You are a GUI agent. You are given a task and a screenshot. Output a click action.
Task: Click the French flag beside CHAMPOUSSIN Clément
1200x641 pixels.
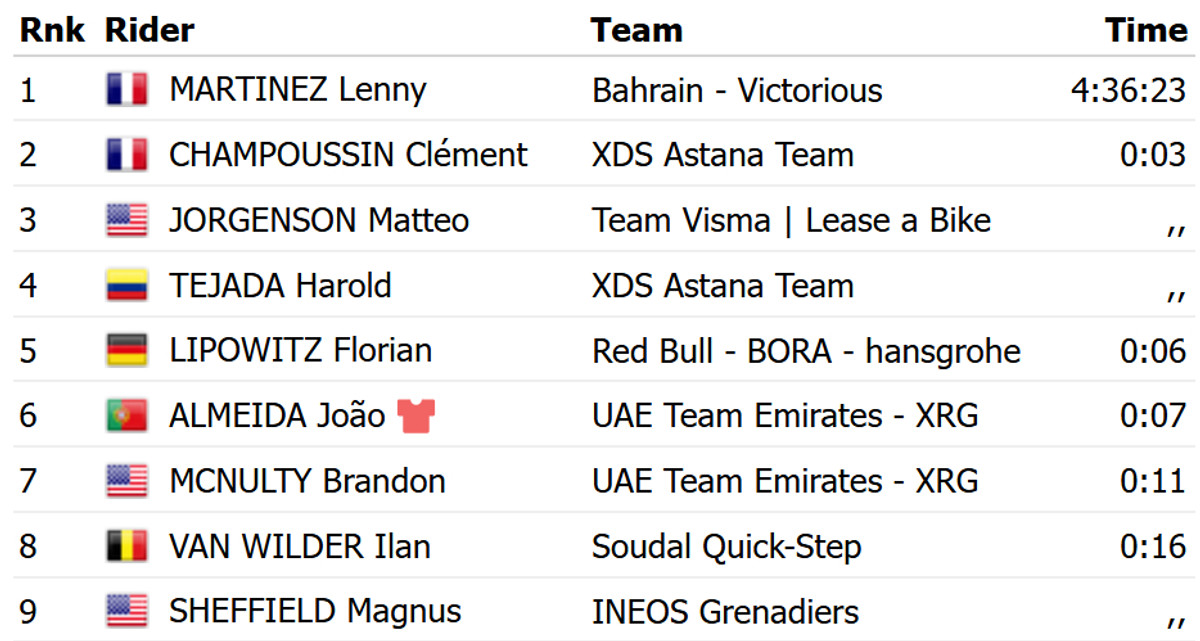pos(126,155)
